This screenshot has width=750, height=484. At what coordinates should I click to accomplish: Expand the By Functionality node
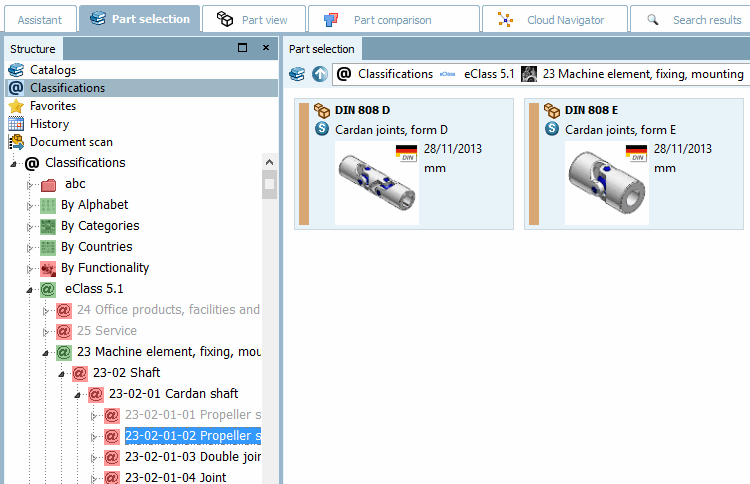click(x=30, y=269)
